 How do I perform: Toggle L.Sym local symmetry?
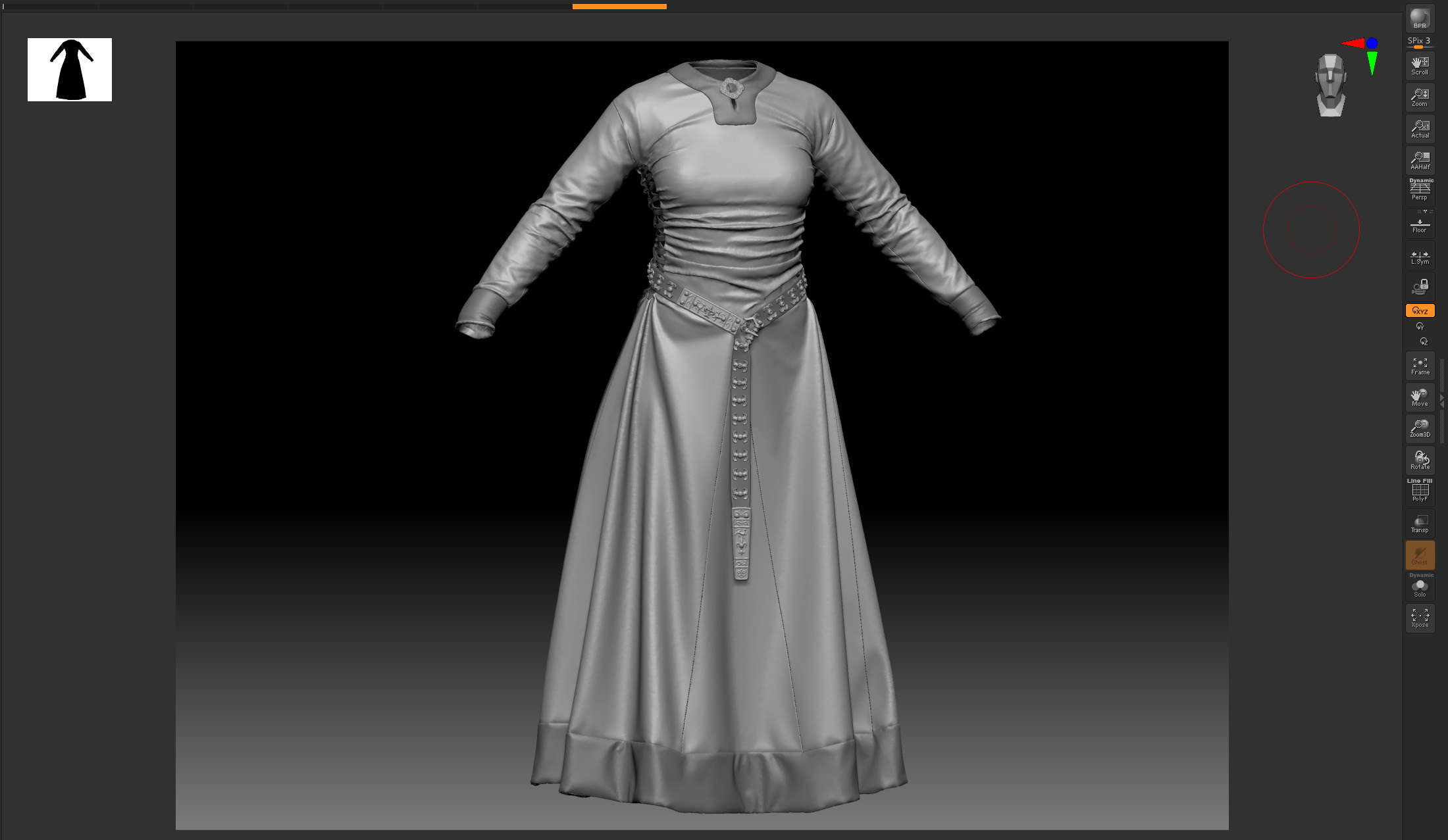(x=1420, y=255)
